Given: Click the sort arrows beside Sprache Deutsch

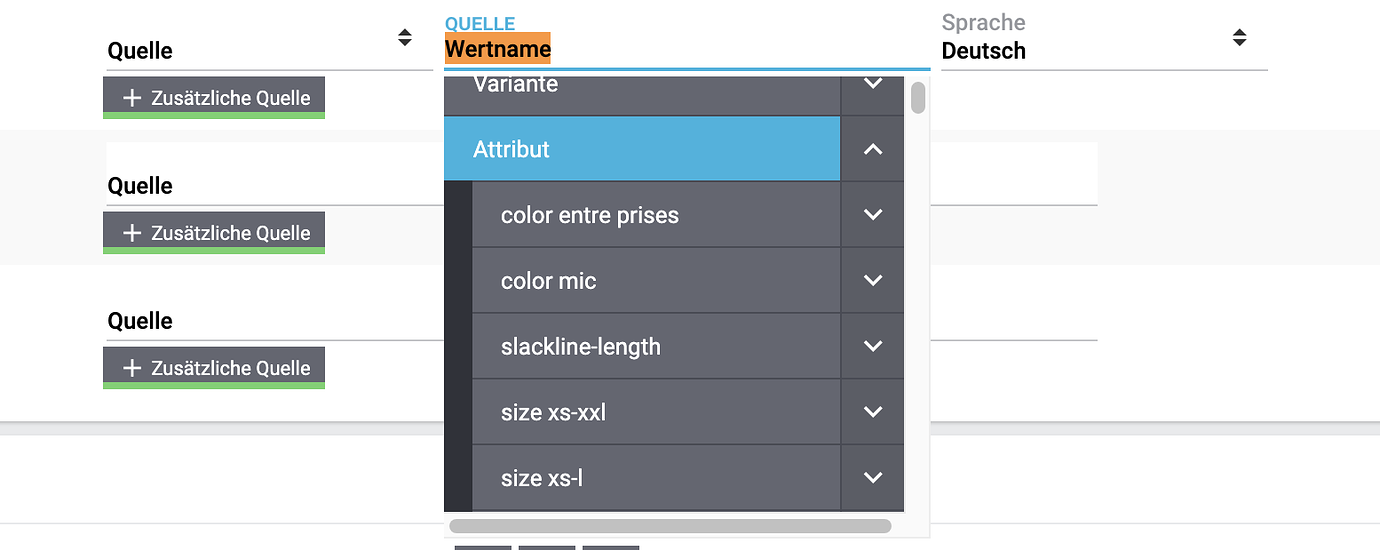Looking at the screenshot, I should 1239,38.
